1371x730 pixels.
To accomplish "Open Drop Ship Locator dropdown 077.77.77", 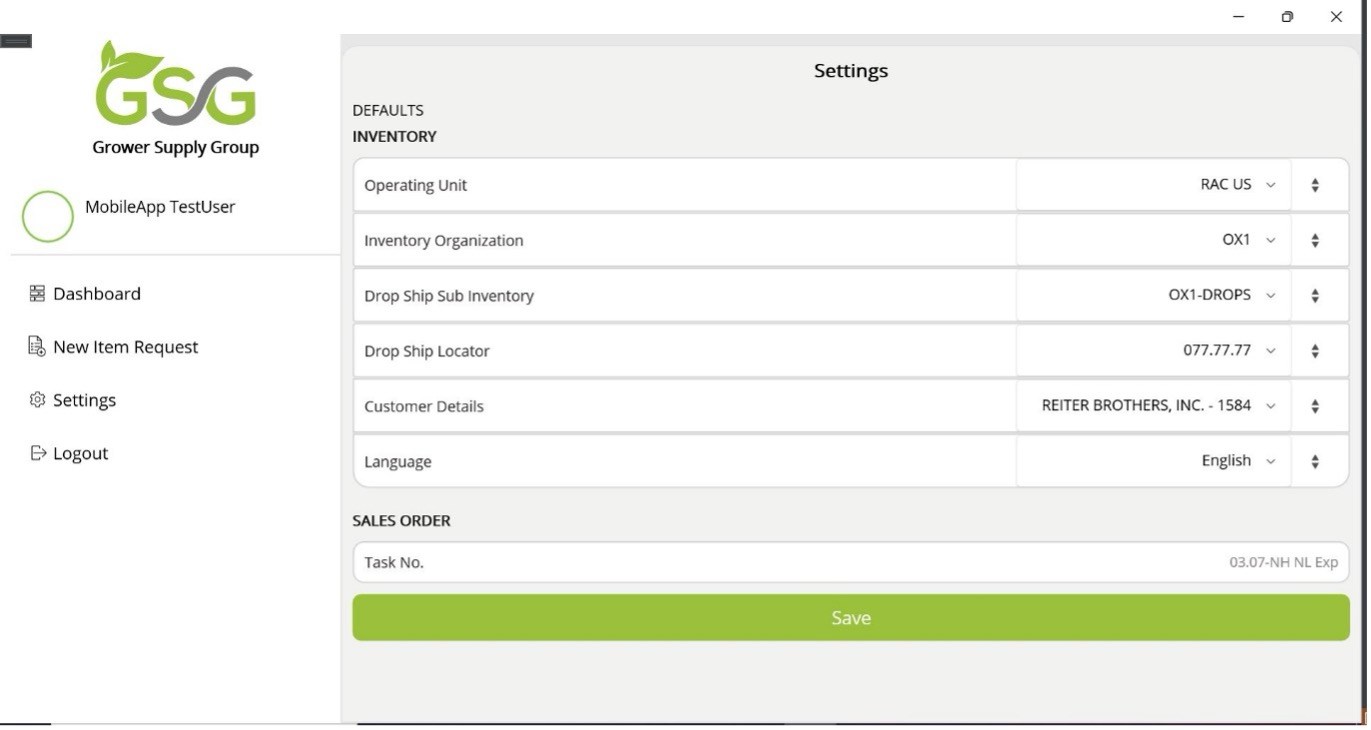I will [x=1153, y=351].
